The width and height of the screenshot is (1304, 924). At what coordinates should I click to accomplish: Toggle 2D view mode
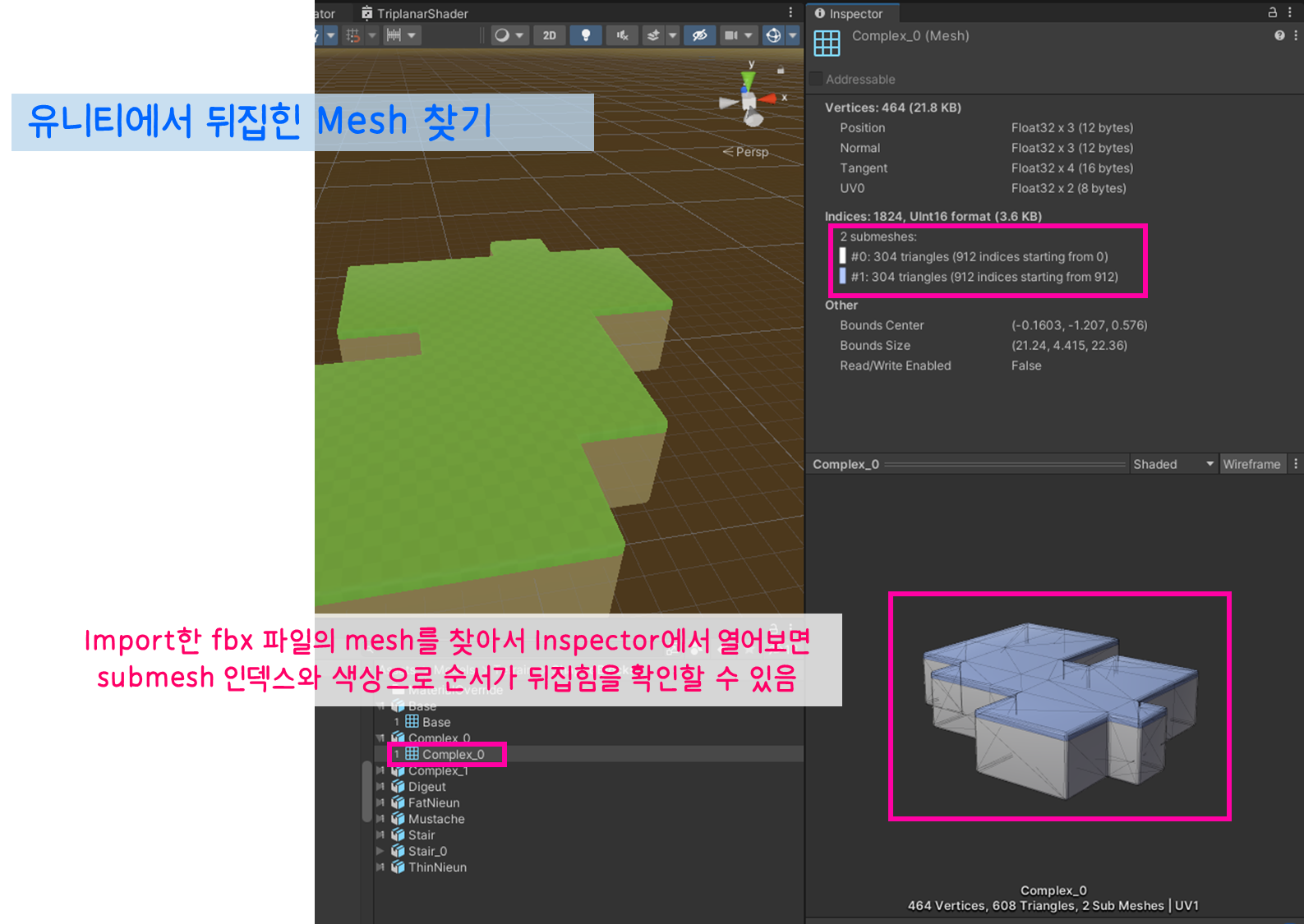550,35
